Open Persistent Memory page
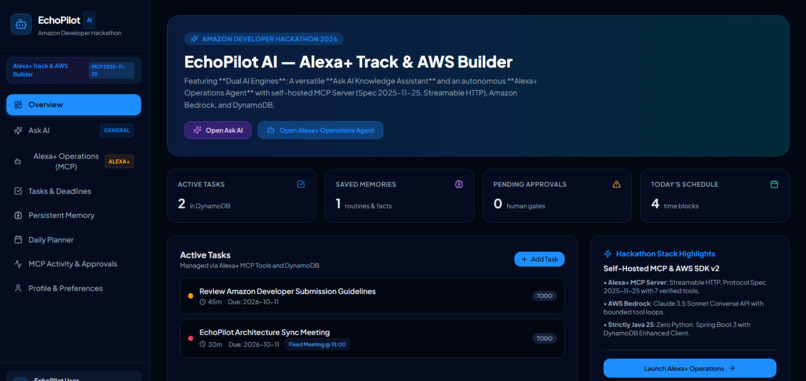This screenshot has width=806, height=381. click(x=74, y=215)
